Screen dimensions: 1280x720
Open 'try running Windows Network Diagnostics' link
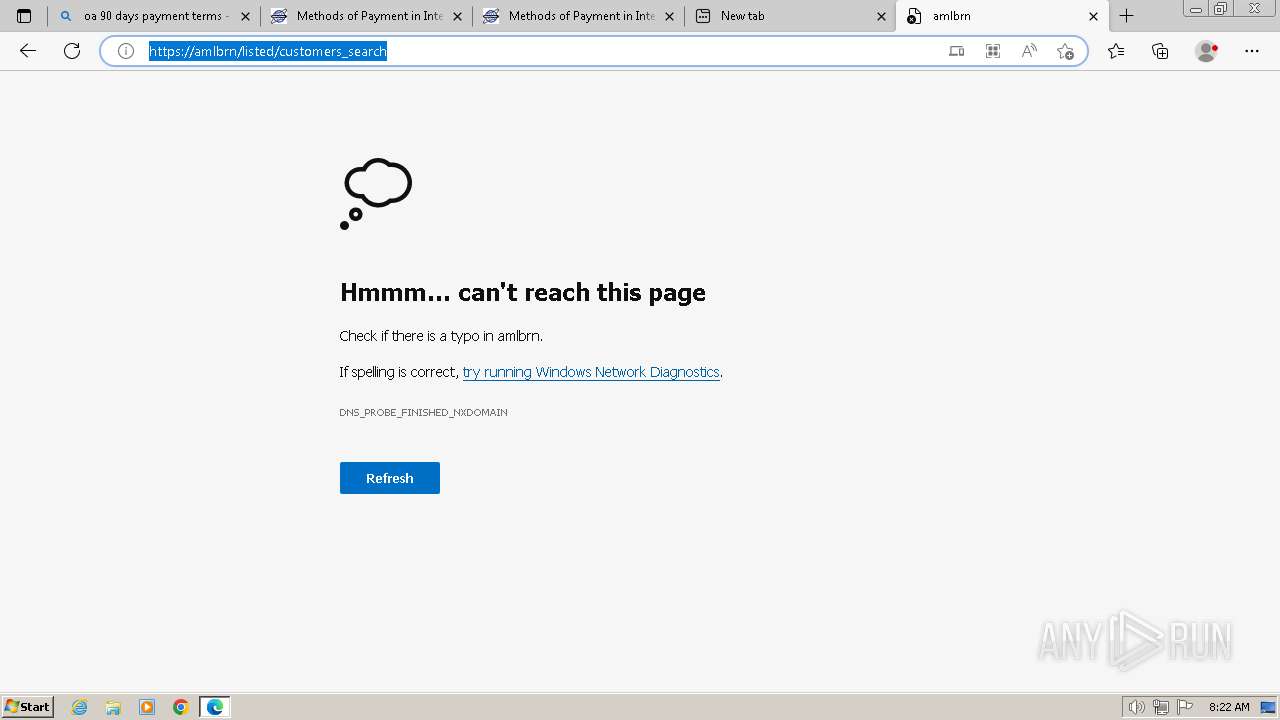[591, 372]
